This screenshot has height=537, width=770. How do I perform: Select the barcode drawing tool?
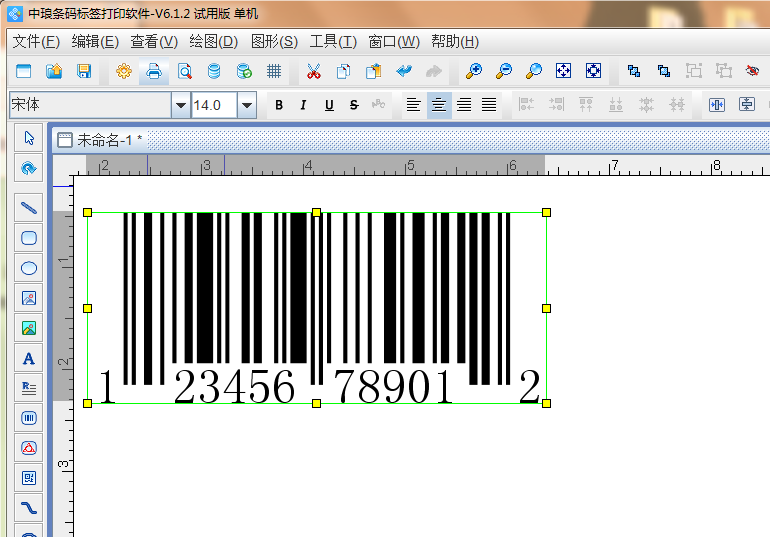pos(29,417)
